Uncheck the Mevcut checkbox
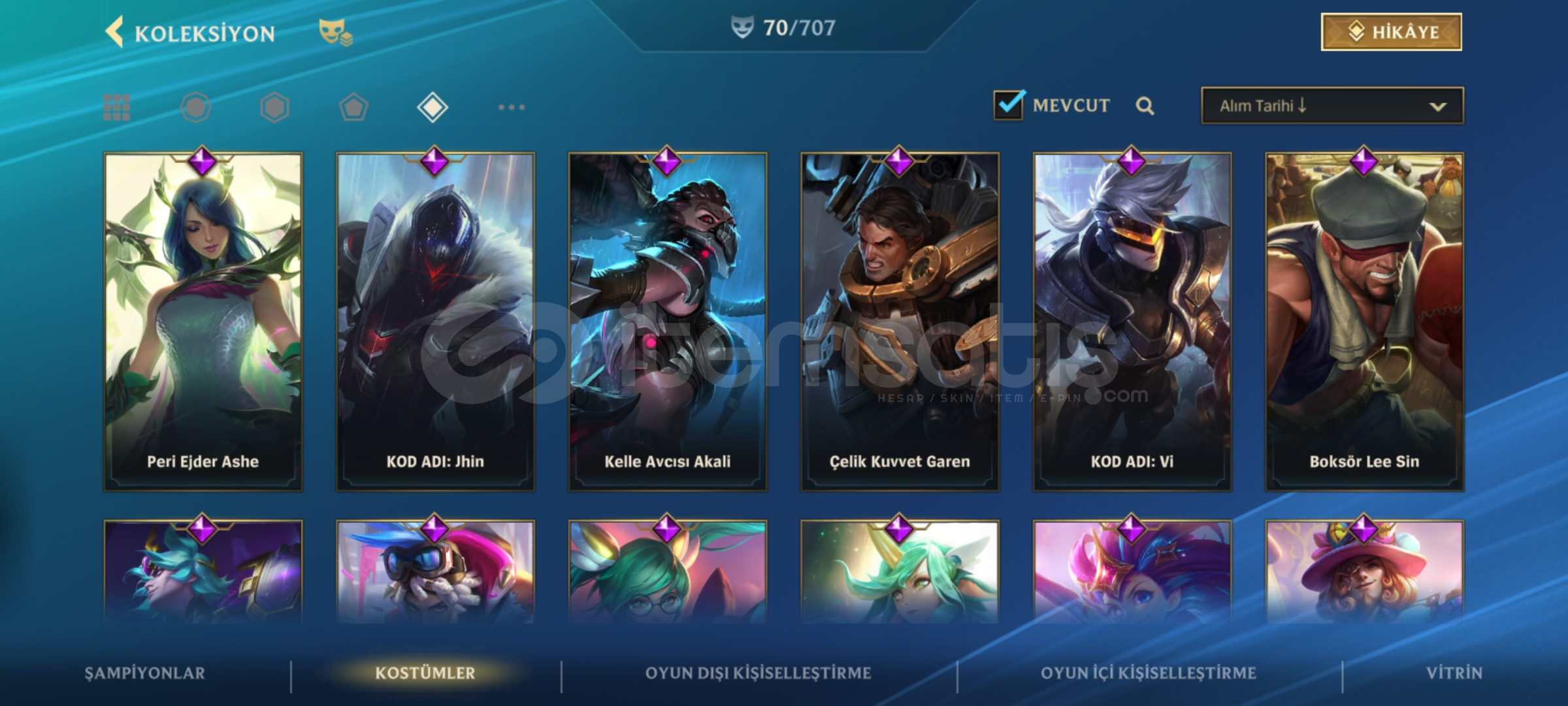 click(1008, 105)
